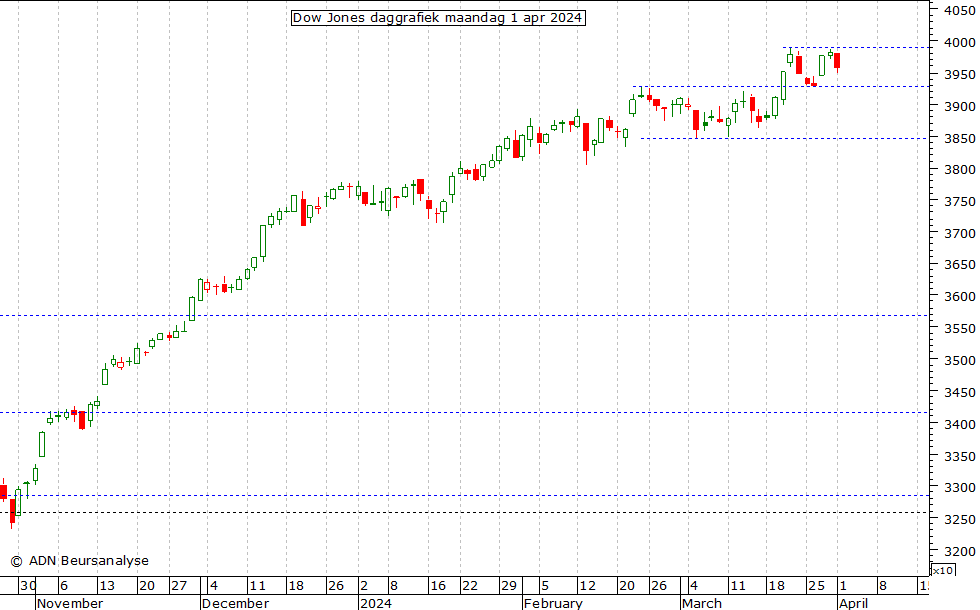Click the last red candlestick at April 1
Viewport: 980px width, 610px height.
click(838, 60)
